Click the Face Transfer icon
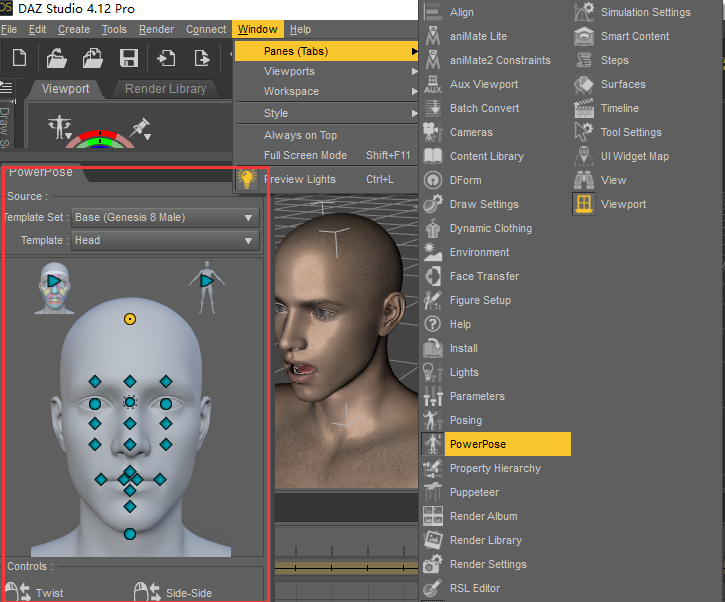725x602 pixels. tap(433, 276)
